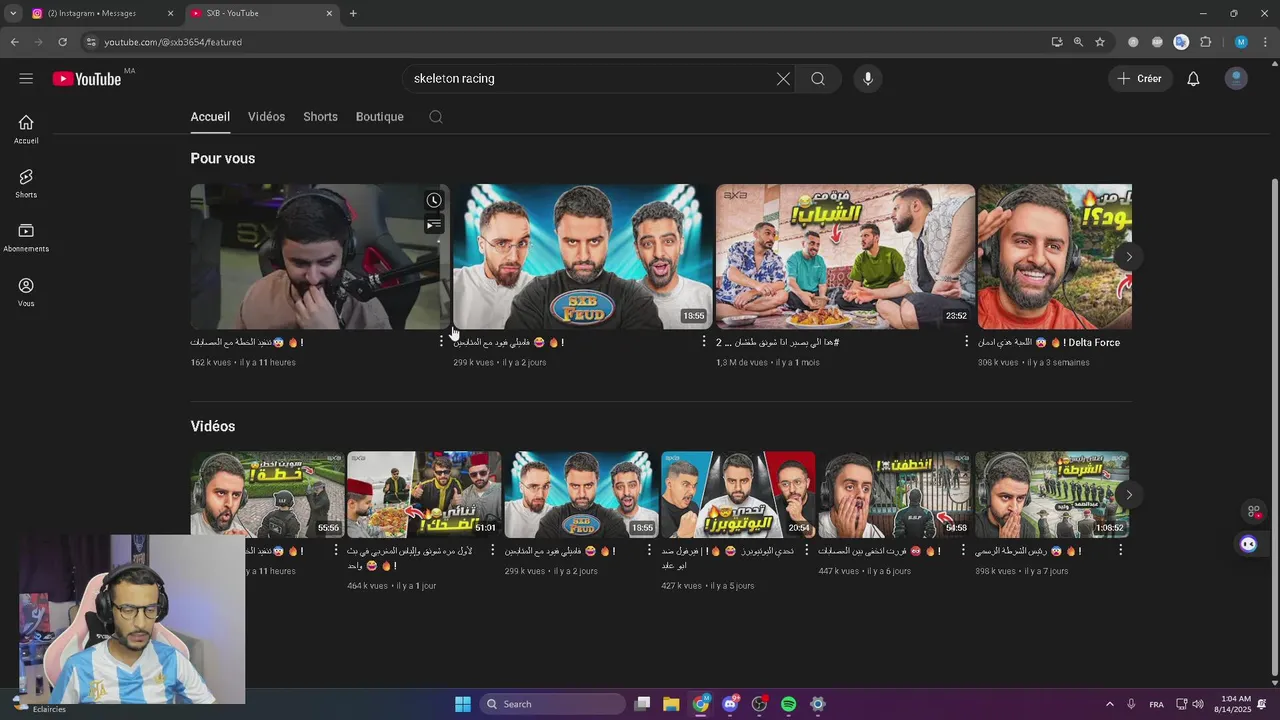Open the taskbar clock and date
1280x720 pixels.
point(1235,704)
